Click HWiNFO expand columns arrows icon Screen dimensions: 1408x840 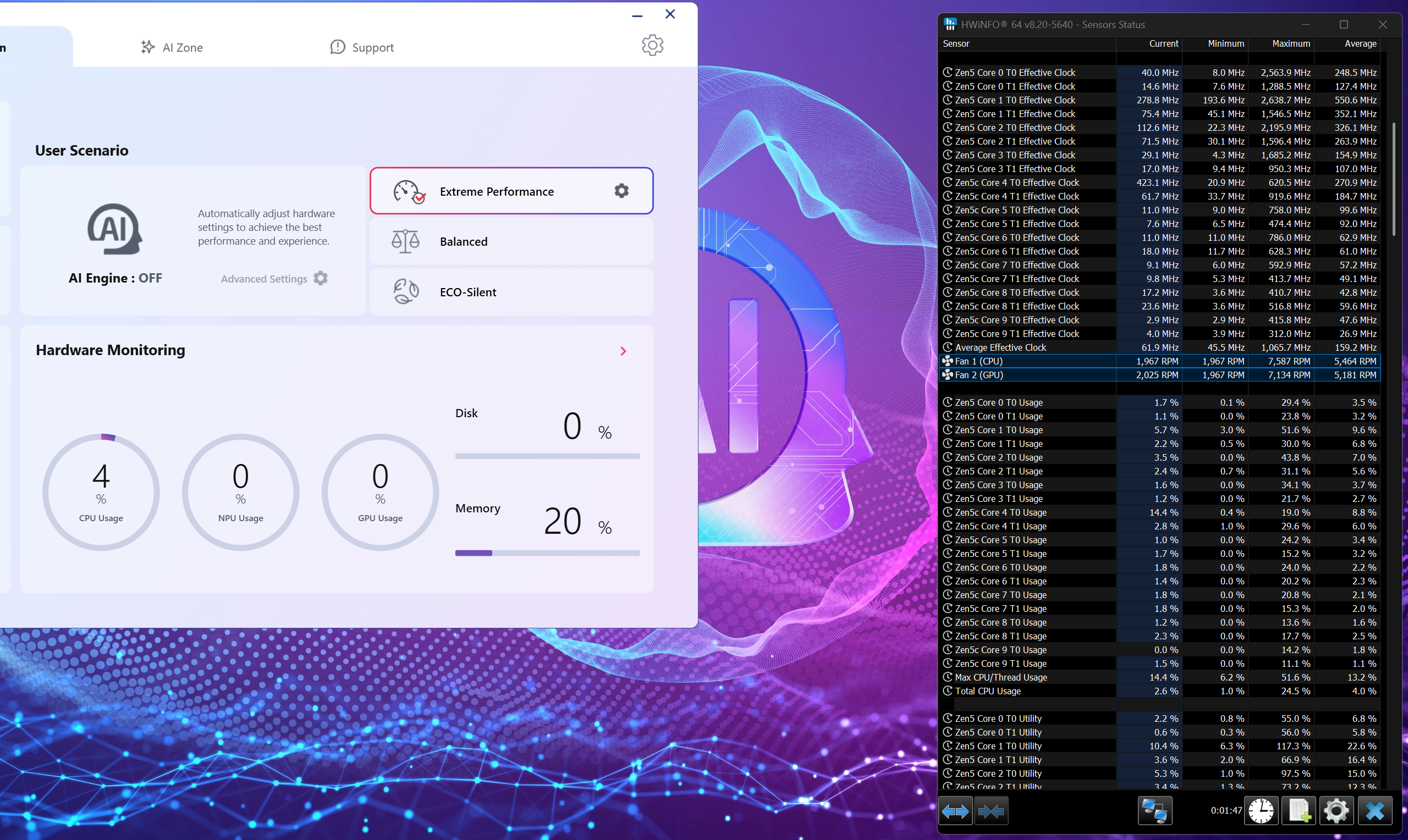956,811
